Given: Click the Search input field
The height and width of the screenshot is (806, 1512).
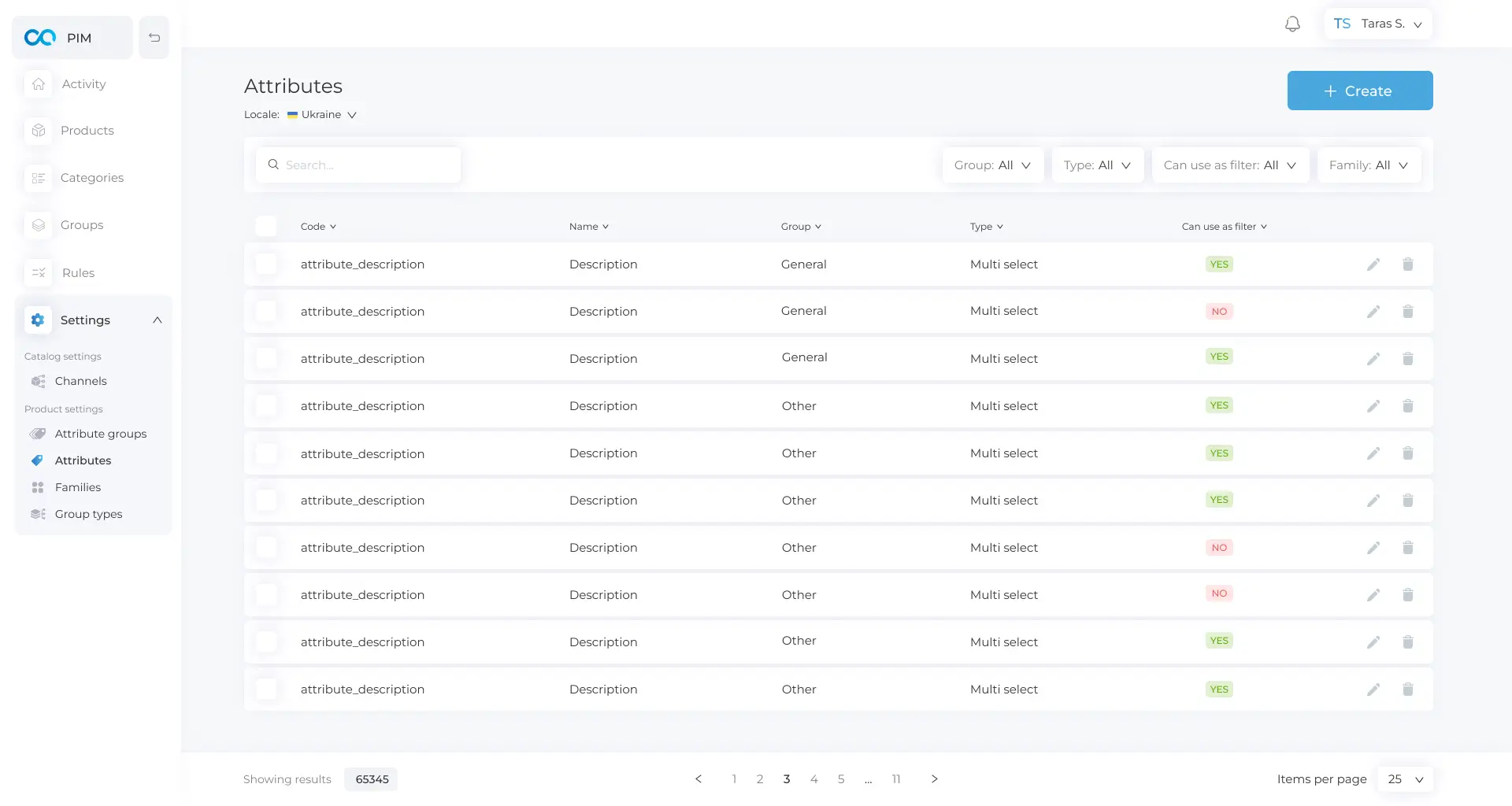Looking at the screenshot, I should 358,165.
